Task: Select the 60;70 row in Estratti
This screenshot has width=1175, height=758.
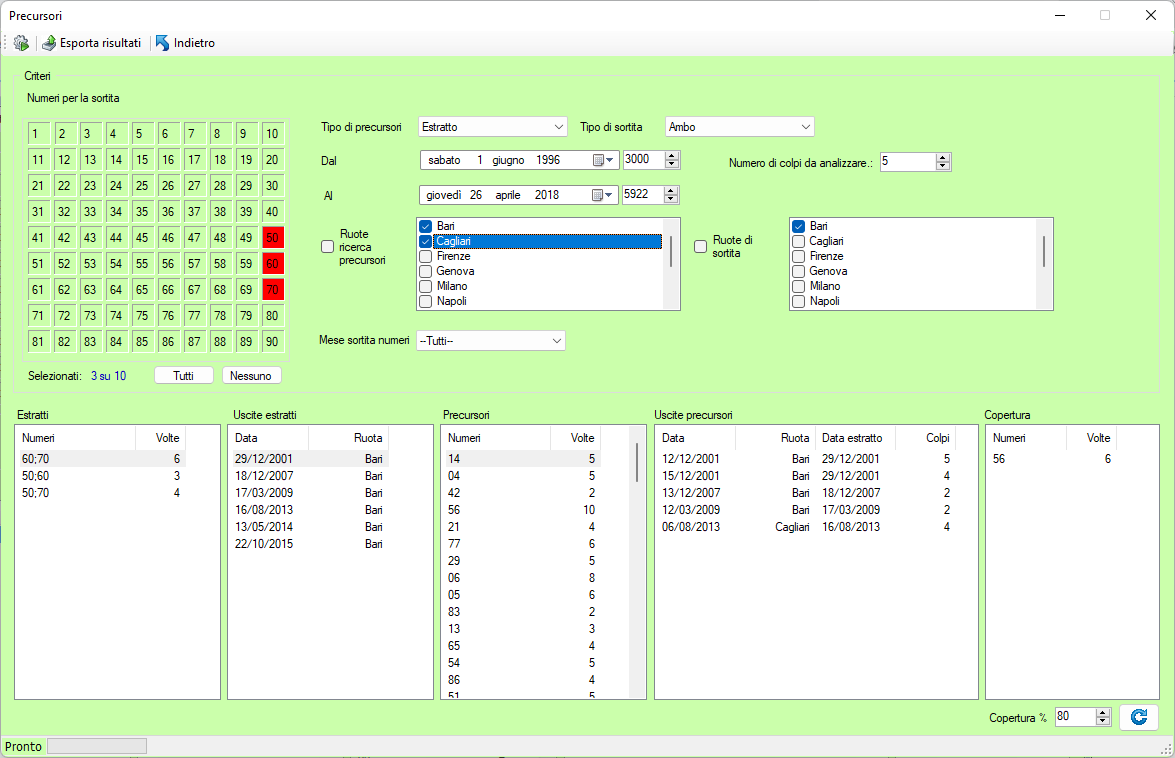Action: [101, 459]
